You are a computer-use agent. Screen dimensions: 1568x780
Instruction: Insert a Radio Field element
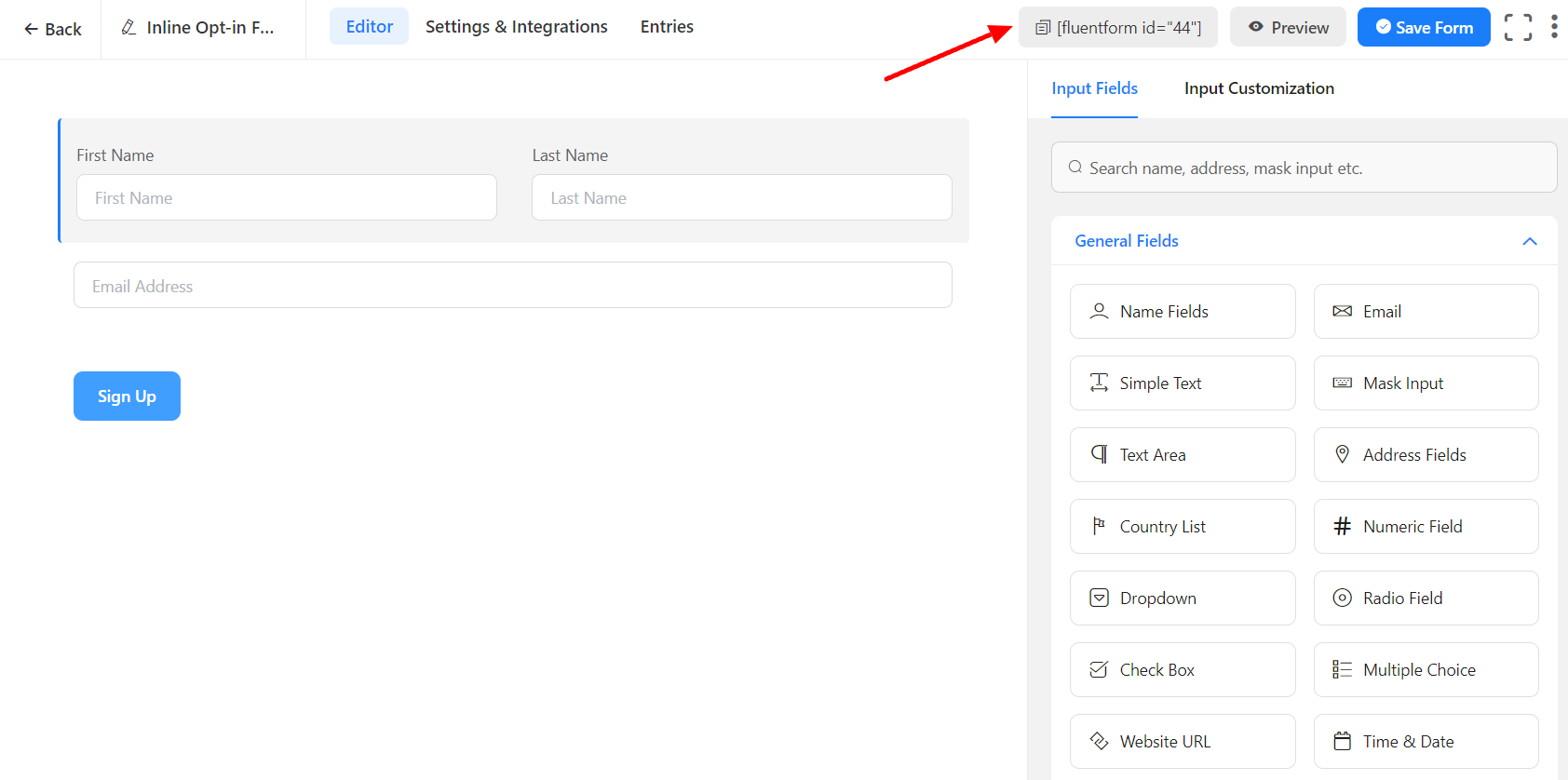(1426, 598)
